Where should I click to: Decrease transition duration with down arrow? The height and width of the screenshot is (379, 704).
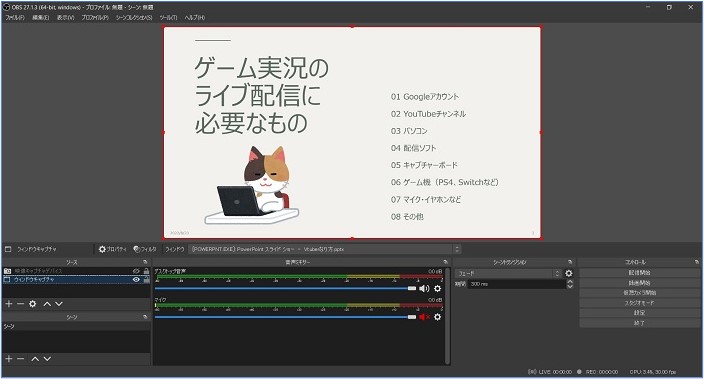[x=570, y=286]
